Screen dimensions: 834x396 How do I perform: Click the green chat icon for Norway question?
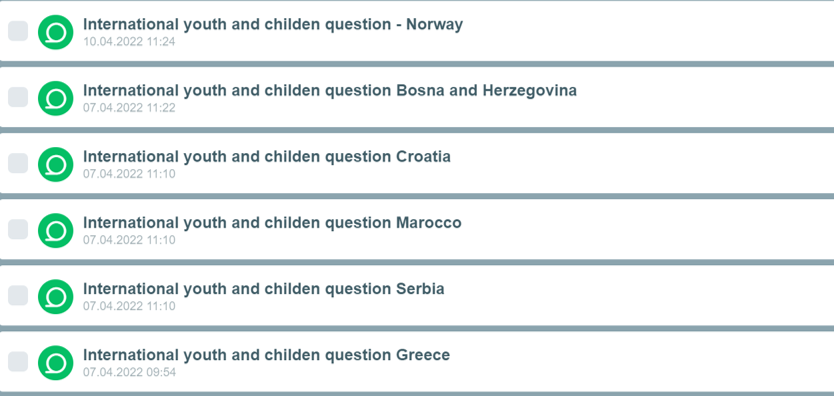(55, 32)
